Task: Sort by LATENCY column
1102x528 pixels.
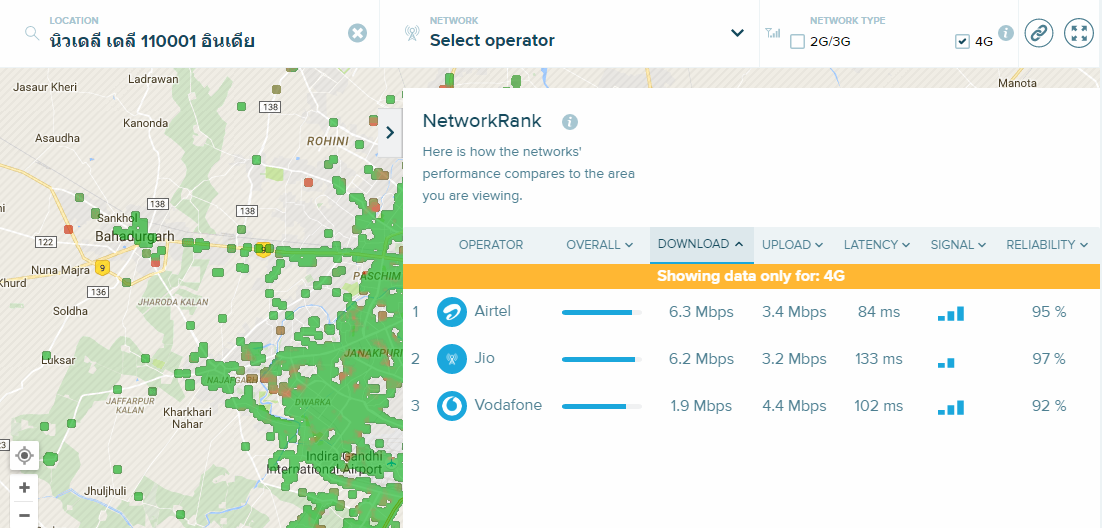Action: 877,245
